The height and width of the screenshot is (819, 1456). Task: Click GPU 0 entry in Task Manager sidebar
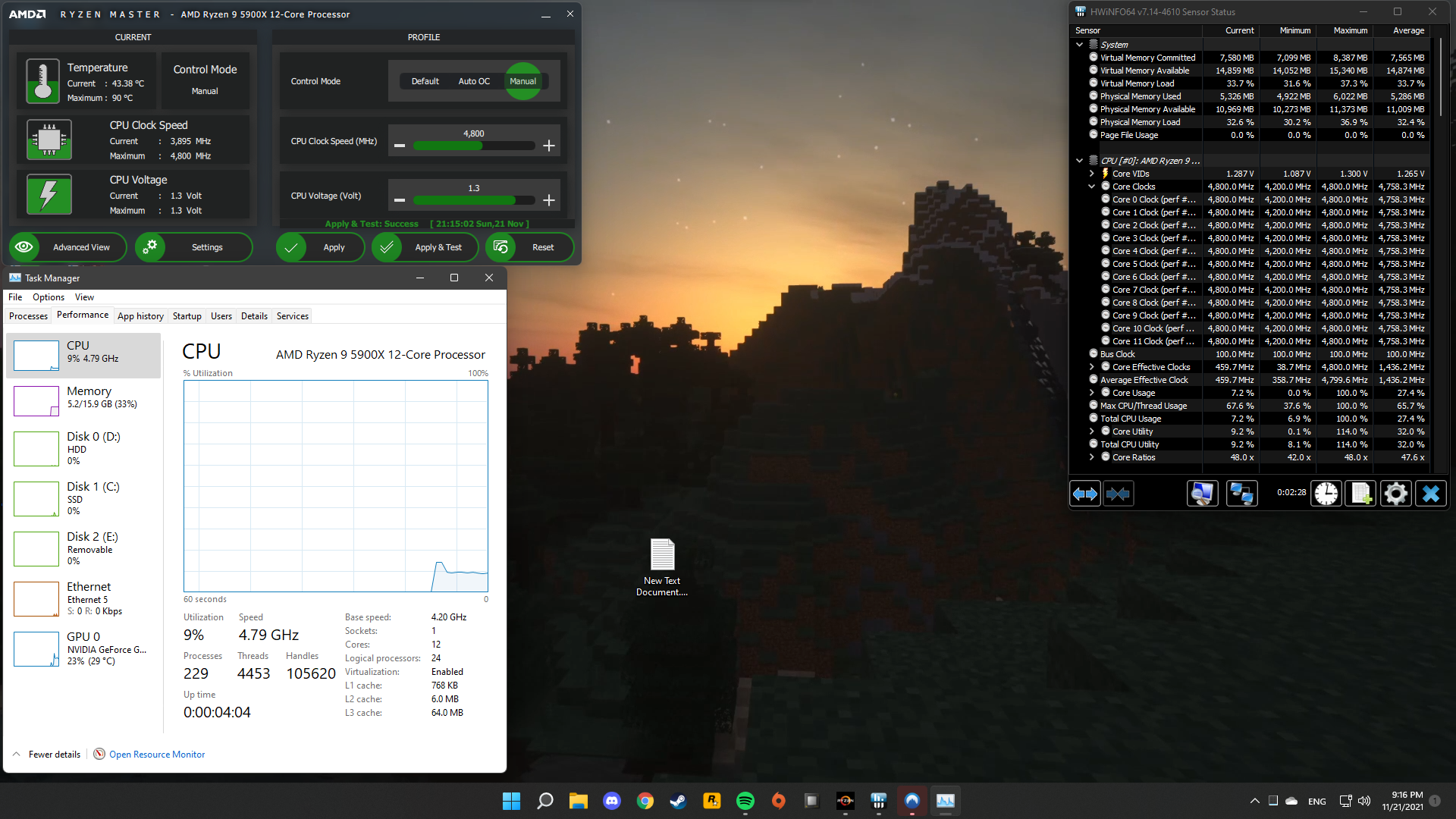85,648
